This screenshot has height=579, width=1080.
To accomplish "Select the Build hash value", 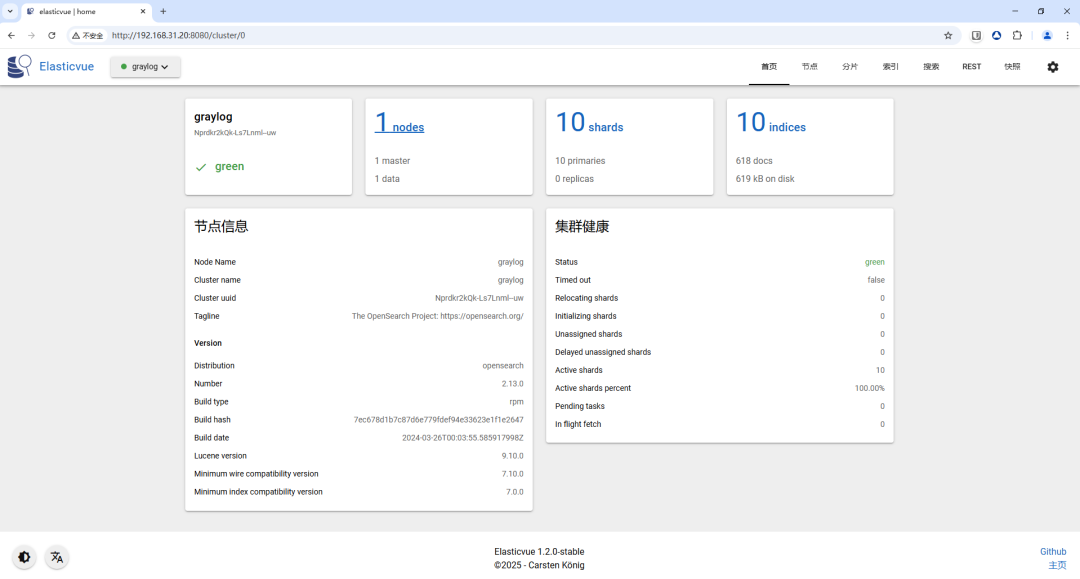I will (438, 420).
